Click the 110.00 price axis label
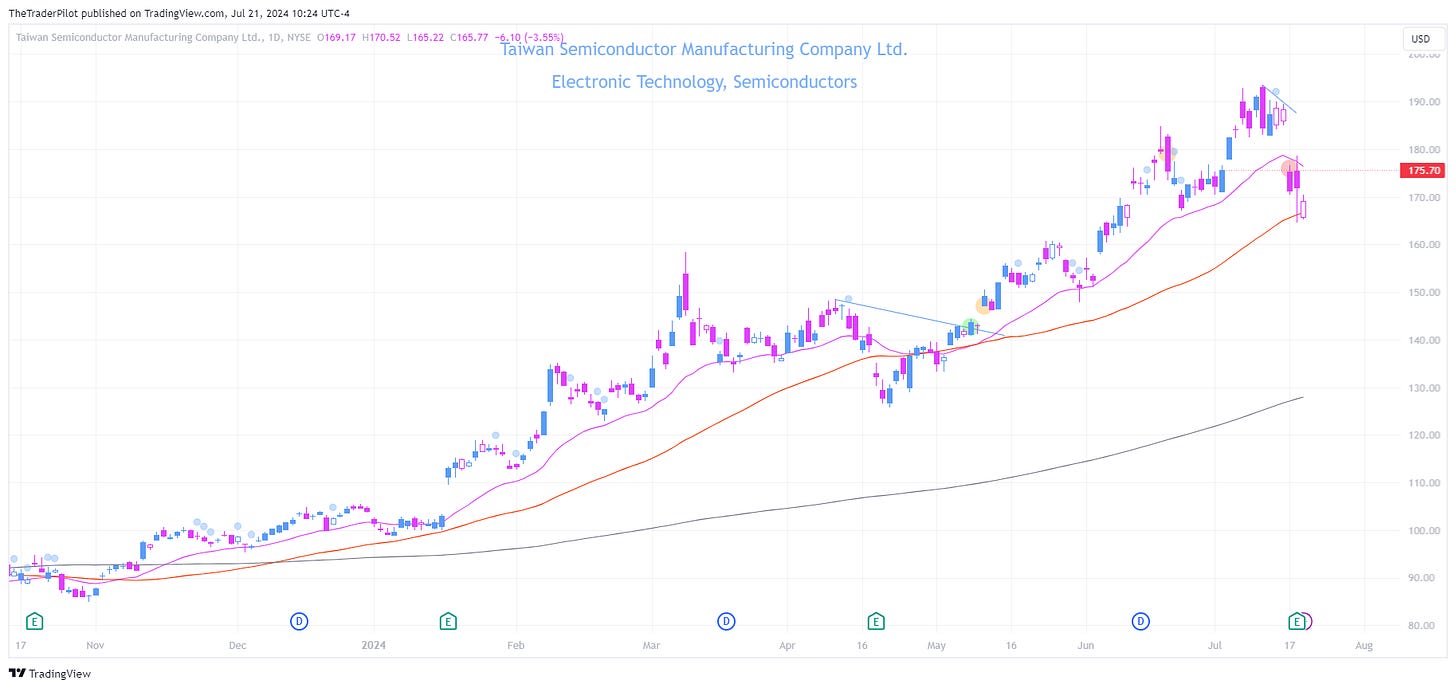This screenshot has height=689, width=1456. (x=1424, y=483)
